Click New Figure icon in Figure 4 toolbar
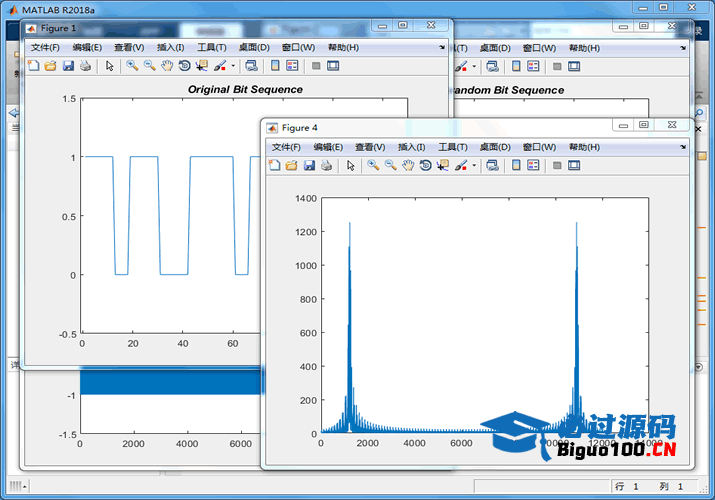 coord(274,165)
